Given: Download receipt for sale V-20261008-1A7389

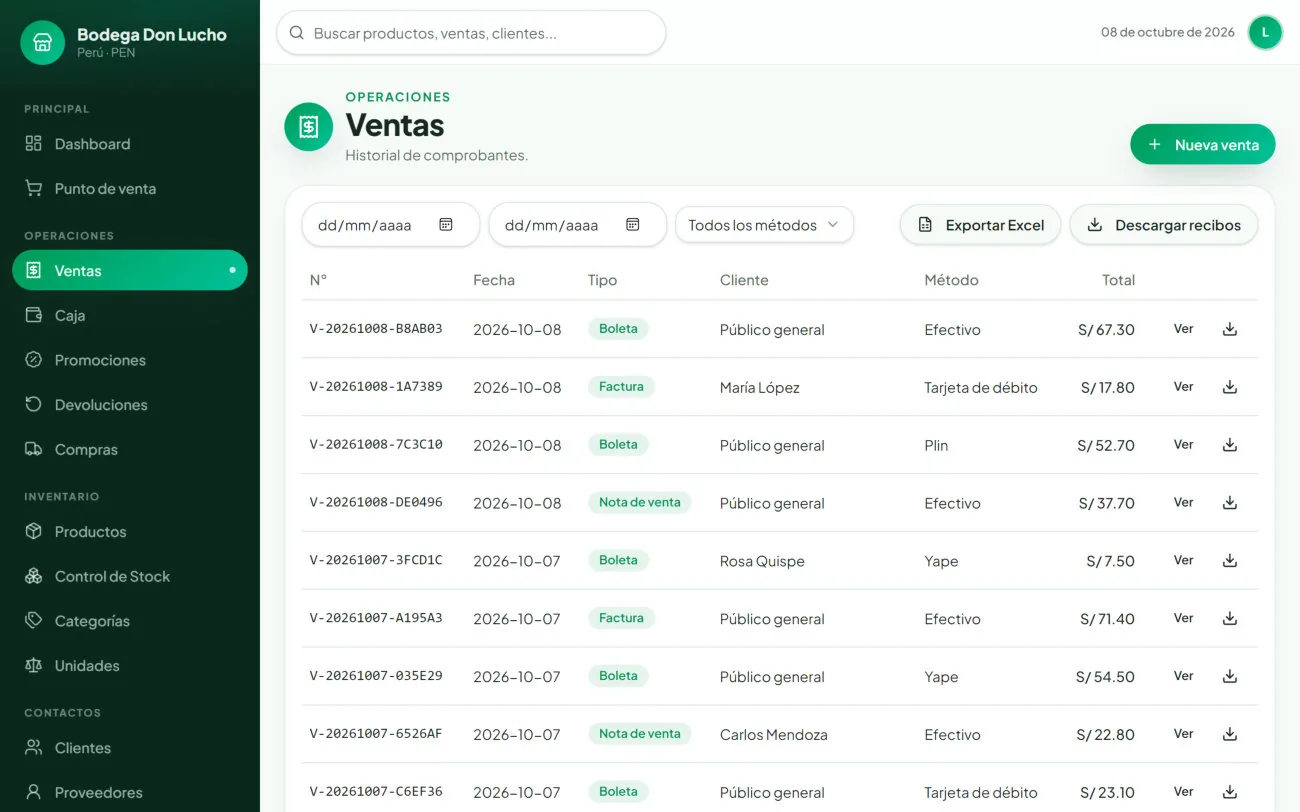Looking at the screenshot, I should pyautogui.click(x=1230, y=387).
